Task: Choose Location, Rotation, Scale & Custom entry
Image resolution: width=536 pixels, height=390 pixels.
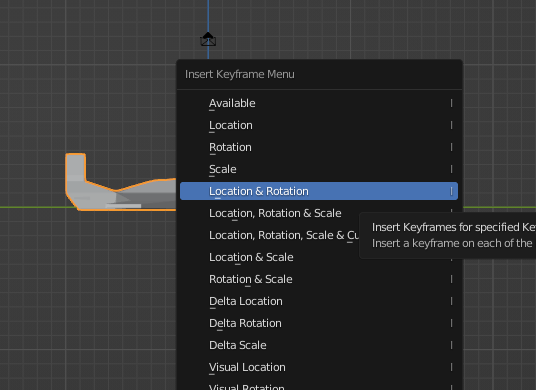Action: (x=270, y=235)
